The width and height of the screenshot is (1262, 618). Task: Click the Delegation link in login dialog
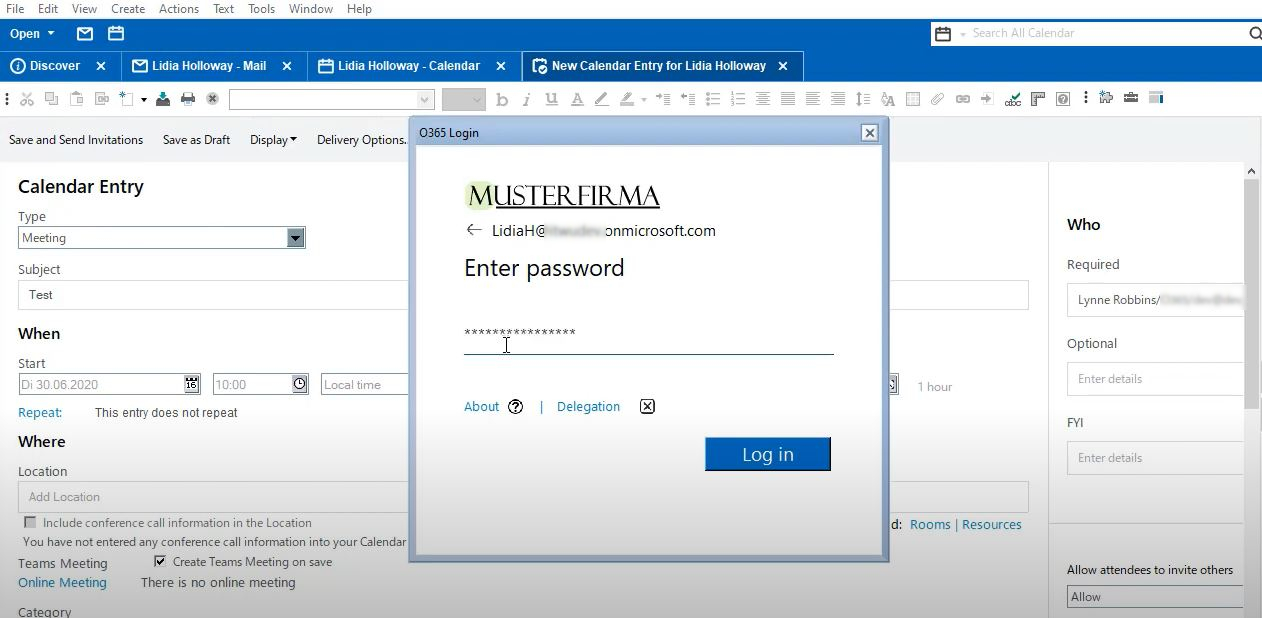(588, 407)
